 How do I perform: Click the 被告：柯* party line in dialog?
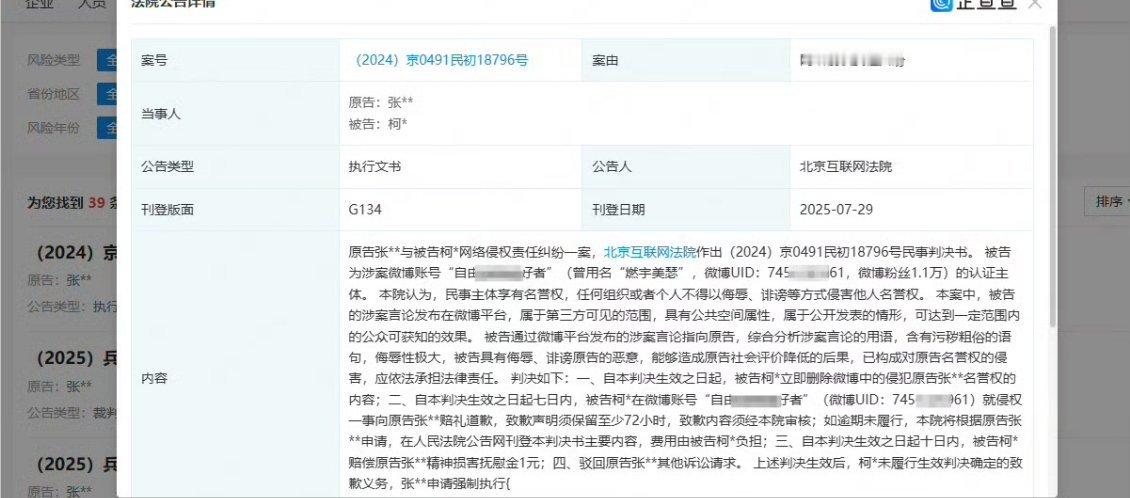378,124
